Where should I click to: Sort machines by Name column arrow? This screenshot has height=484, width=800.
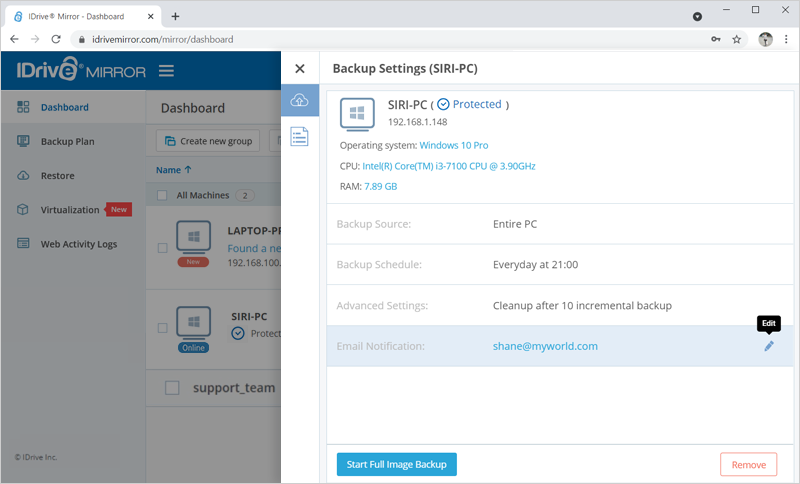click(188, 170)
